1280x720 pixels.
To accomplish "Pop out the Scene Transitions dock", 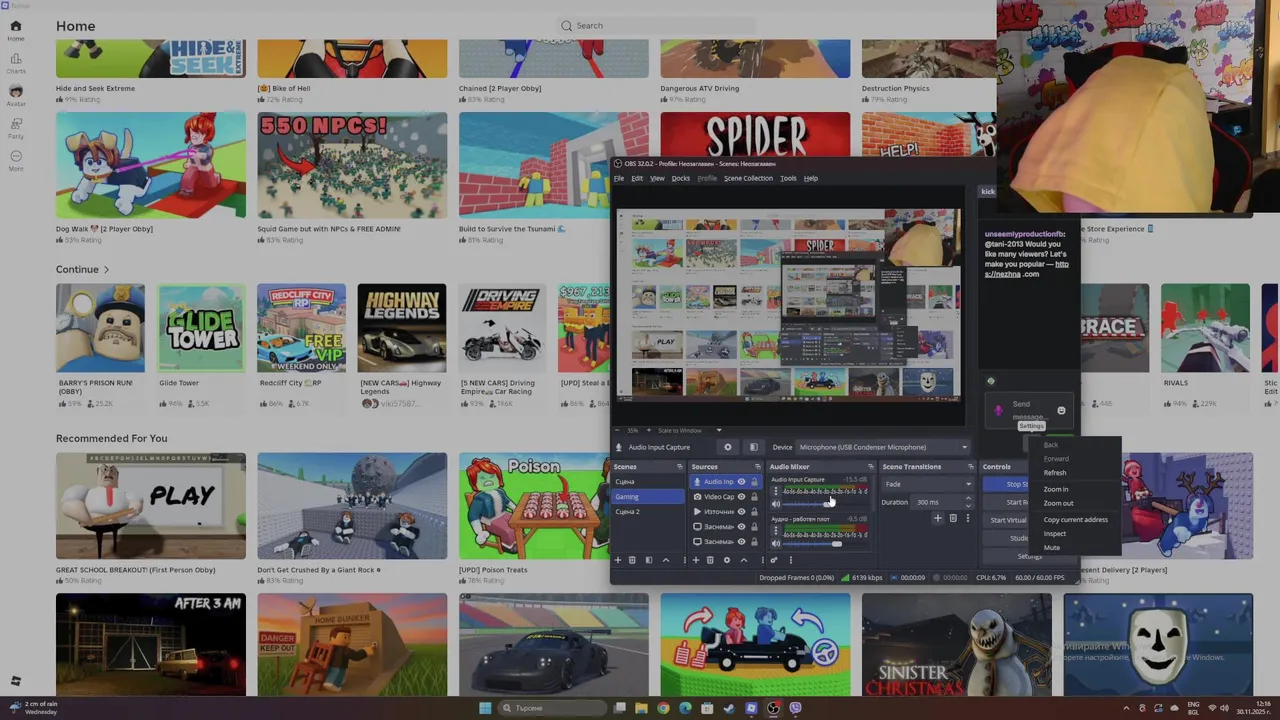I will coord(971,467).
